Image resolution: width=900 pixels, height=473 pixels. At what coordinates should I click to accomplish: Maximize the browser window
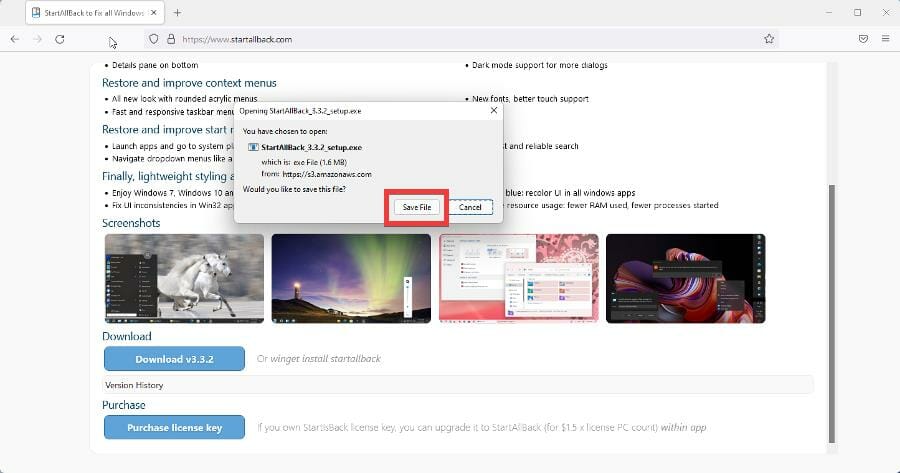pos(858,13)
